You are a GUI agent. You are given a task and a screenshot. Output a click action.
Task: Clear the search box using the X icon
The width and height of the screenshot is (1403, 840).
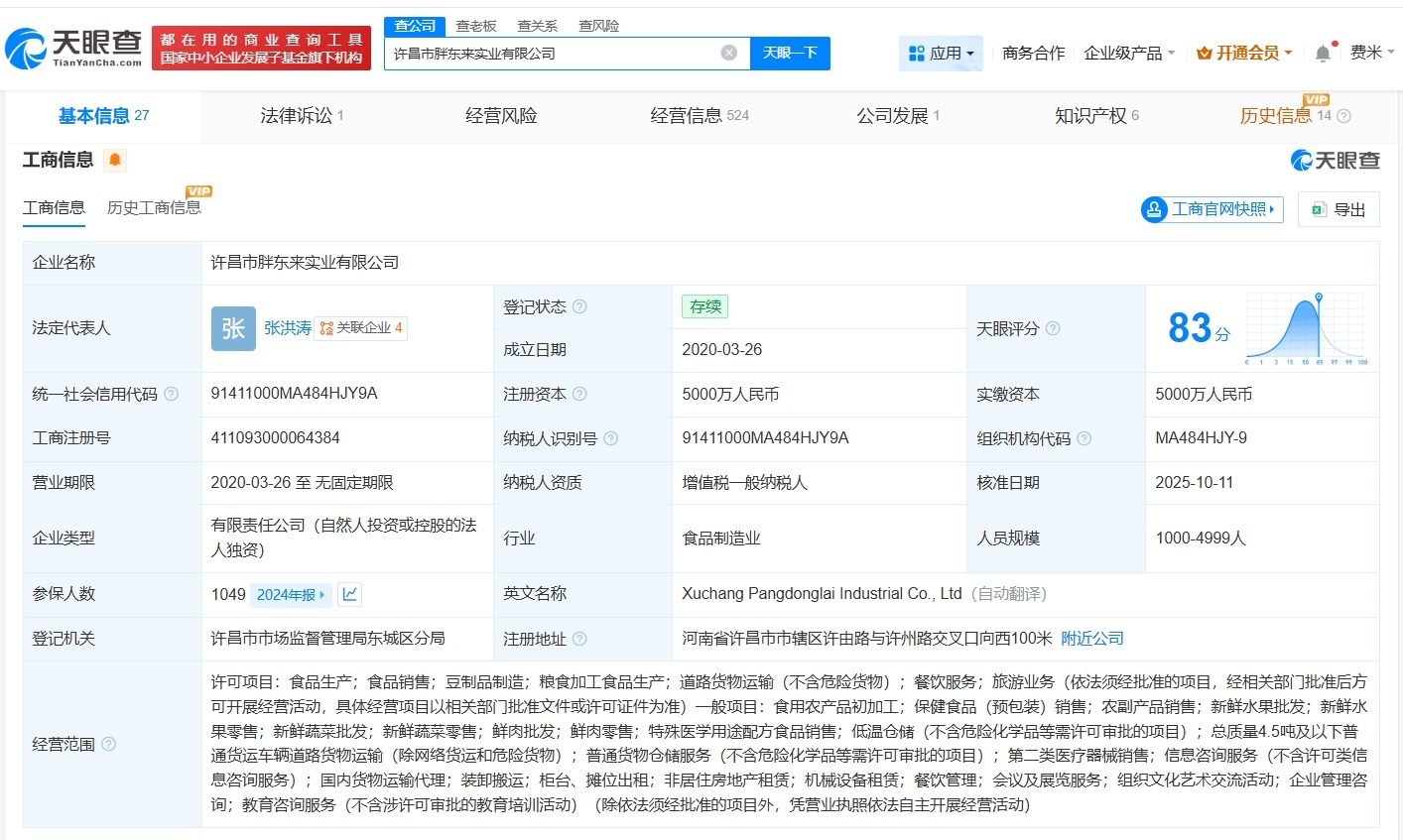pyautogui.click(x=729, y=53)
